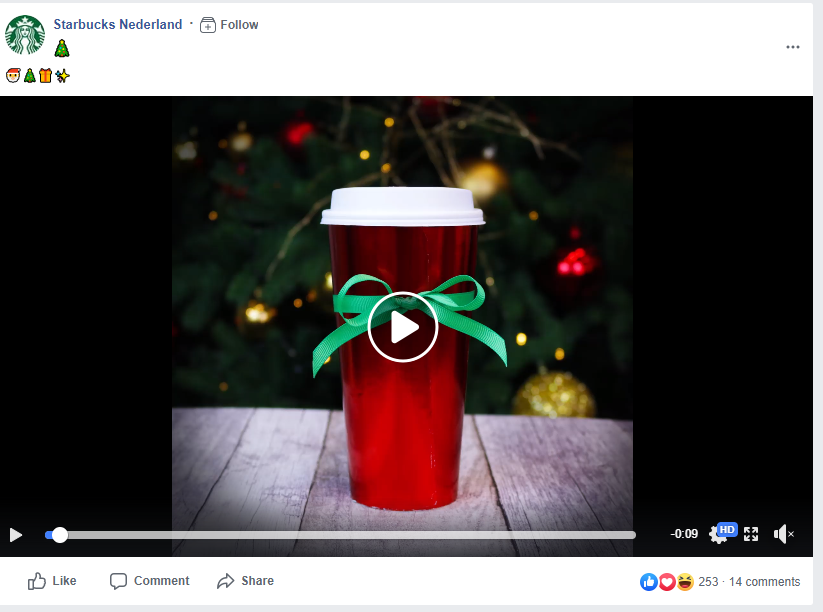Click the sparkles emoji in post text

point(62,76)
